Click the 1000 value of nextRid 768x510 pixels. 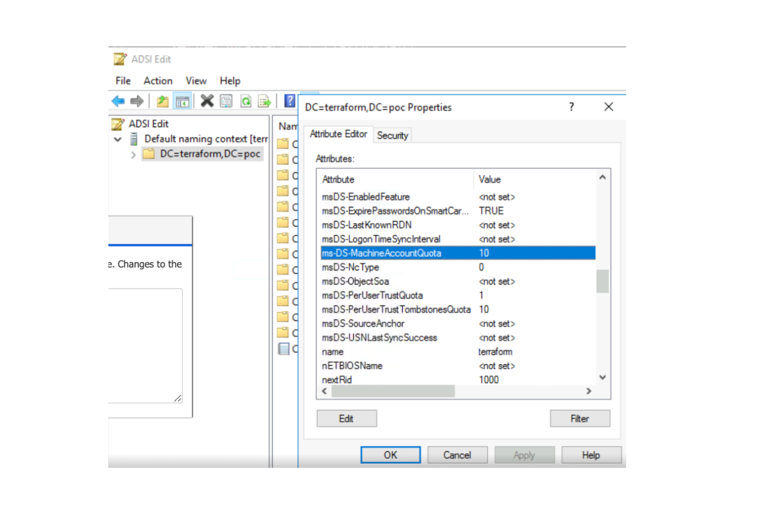489,380
